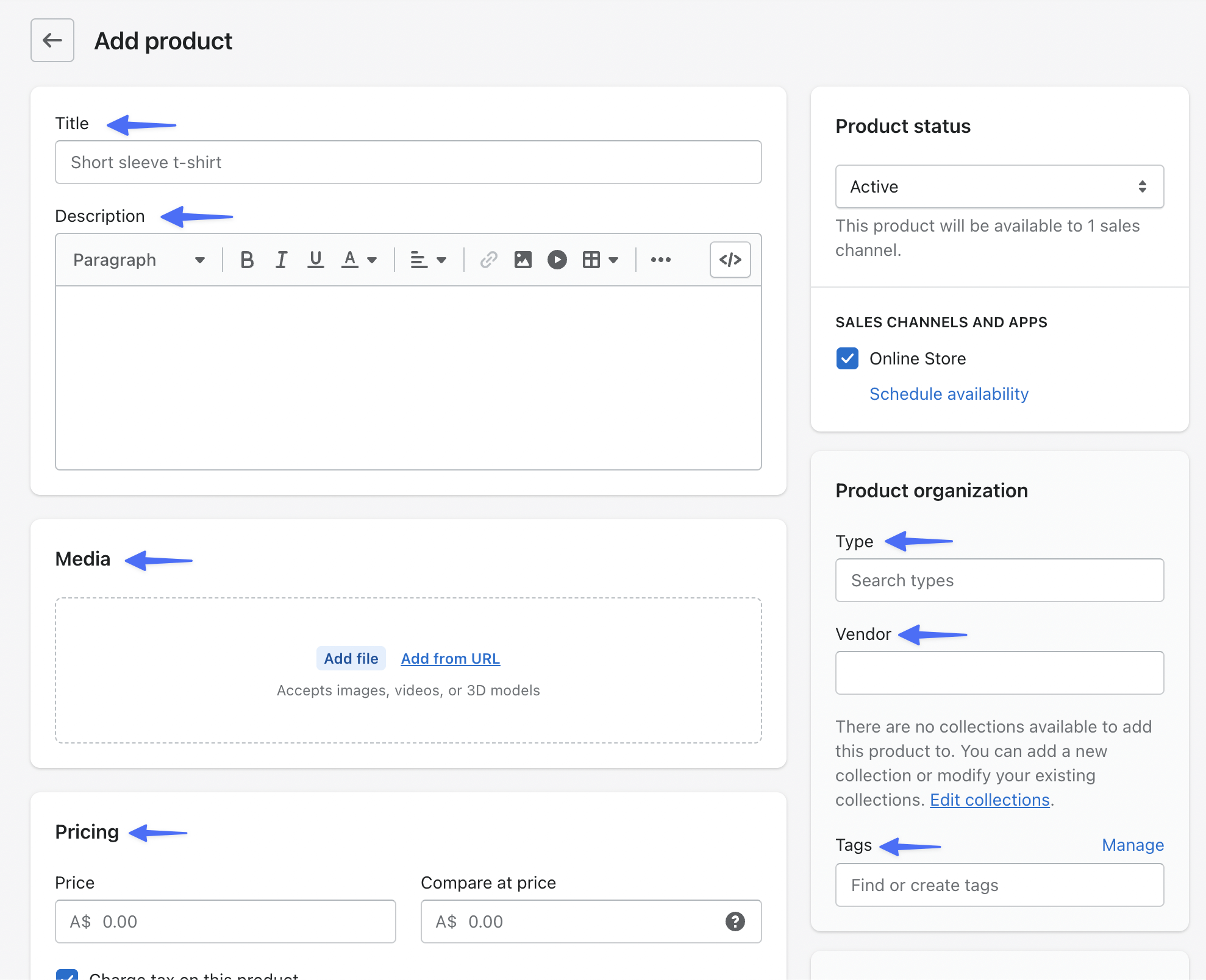Click the Schedule availability link
1206x980 pixels.
949,394
